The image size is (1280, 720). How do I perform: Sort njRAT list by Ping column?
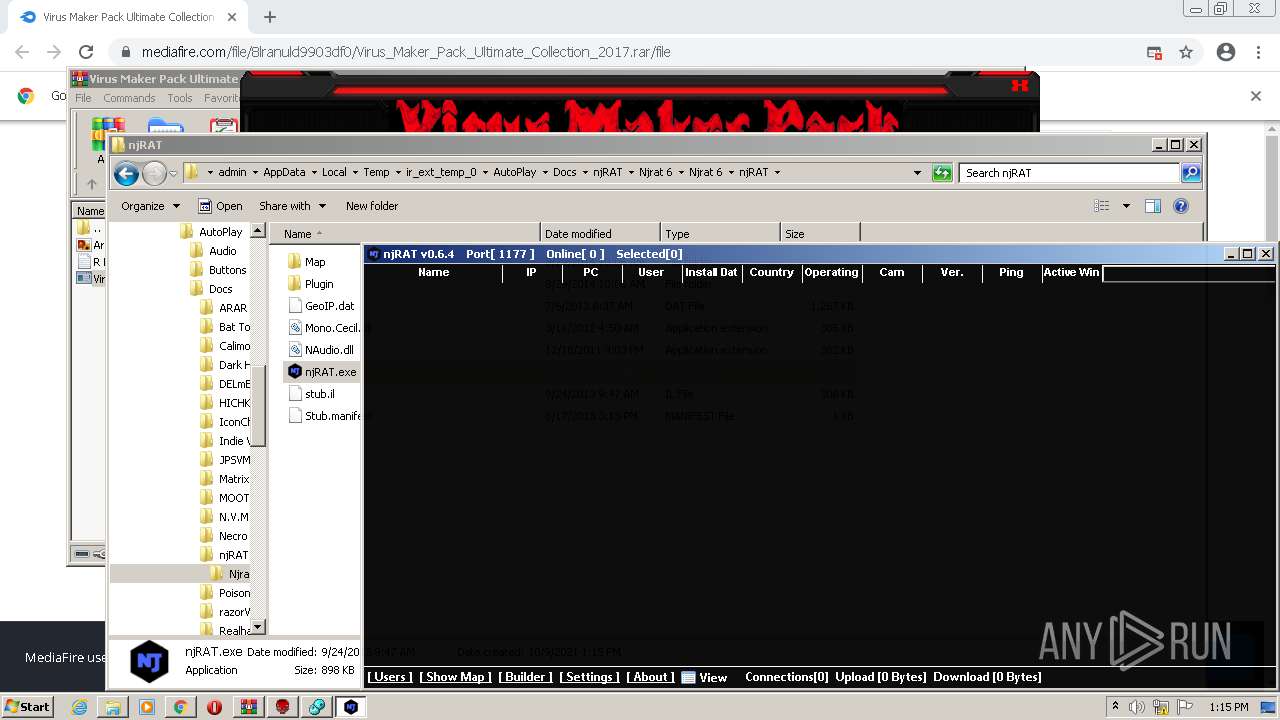point(1011,272)
